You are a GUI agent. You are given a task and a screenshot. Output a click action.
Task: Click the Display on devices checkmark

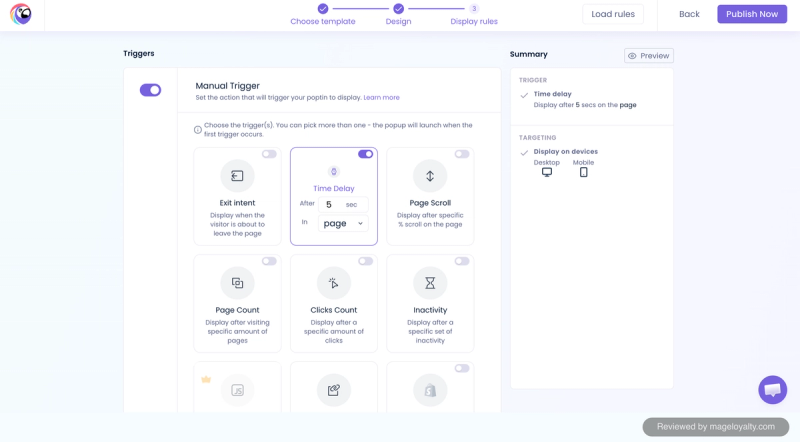pyautogui.click(x=524, y=153)
